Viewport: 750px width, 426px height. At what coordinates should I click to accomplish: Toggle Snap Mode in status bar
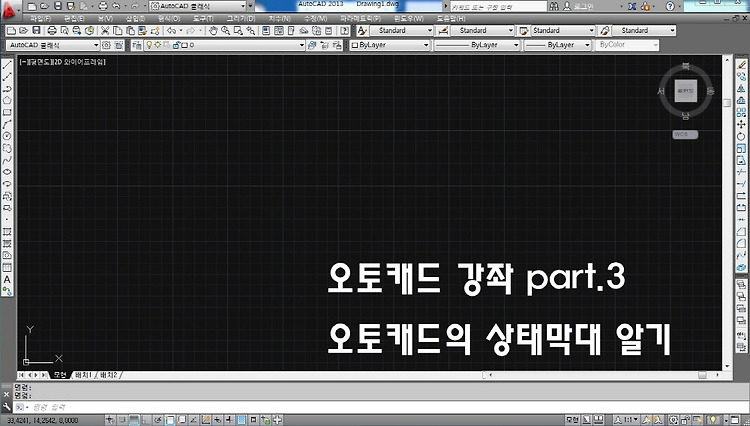[x=122, y=420]
